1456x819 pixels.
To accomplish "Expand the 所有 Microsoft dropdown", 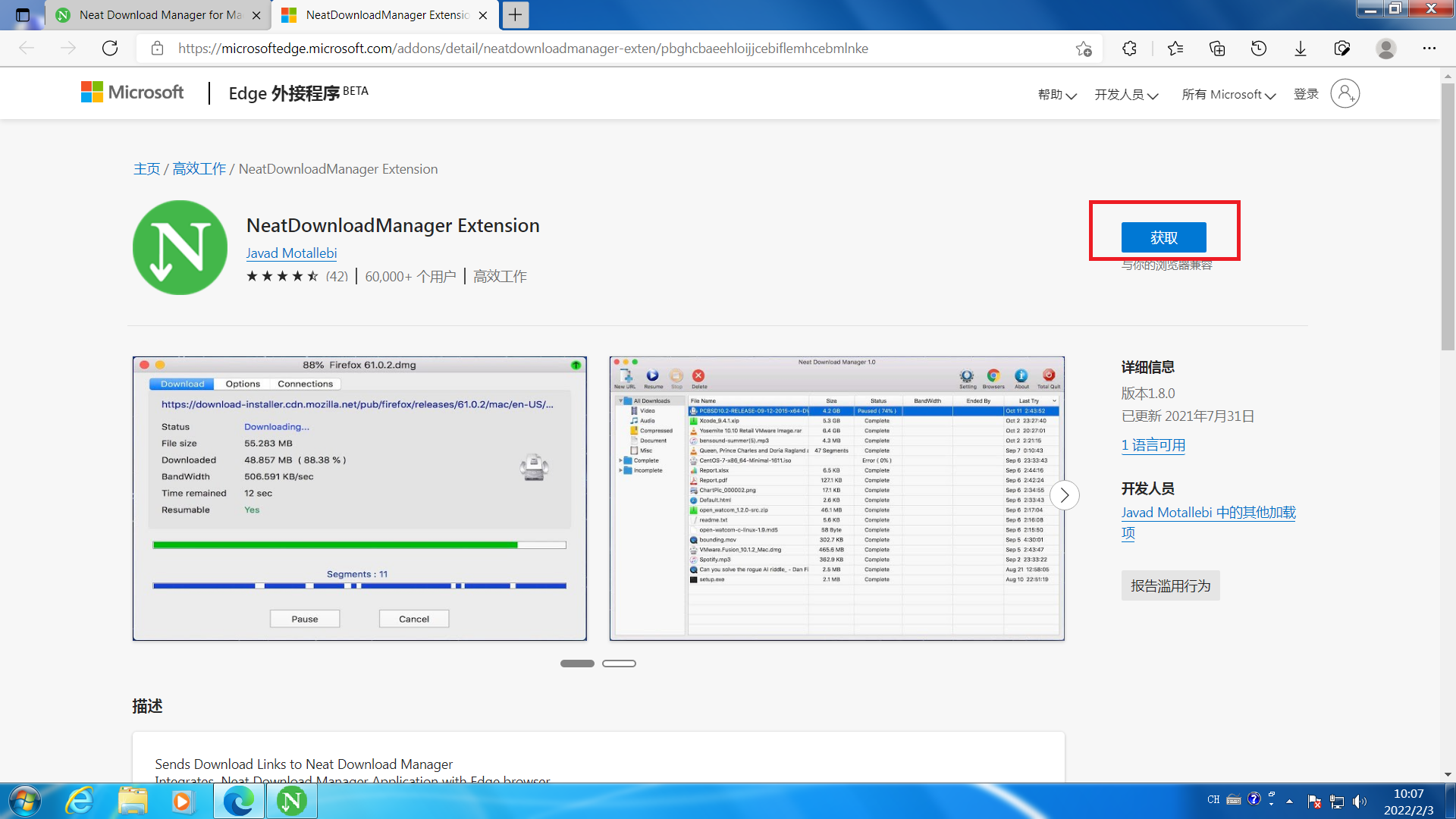I will 1228,95.
